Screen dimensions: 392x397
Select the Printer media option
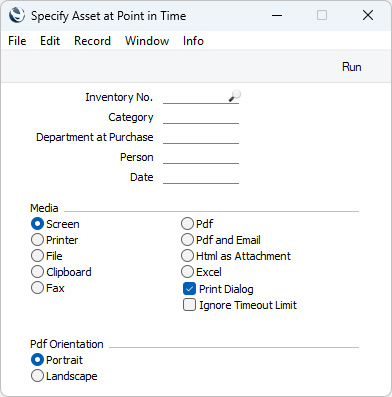click(x=37, y=240)
